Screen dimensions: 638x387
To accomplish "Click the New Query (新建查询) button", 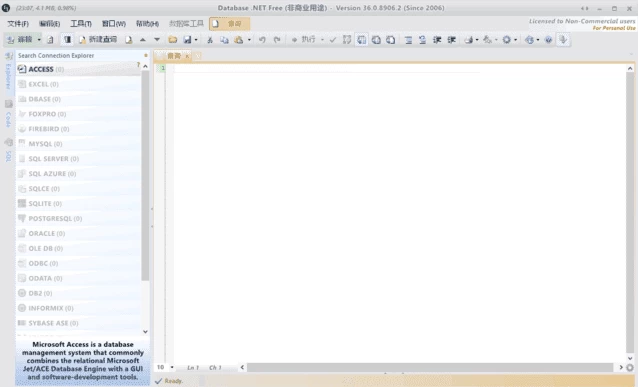I will coord(98,39).
